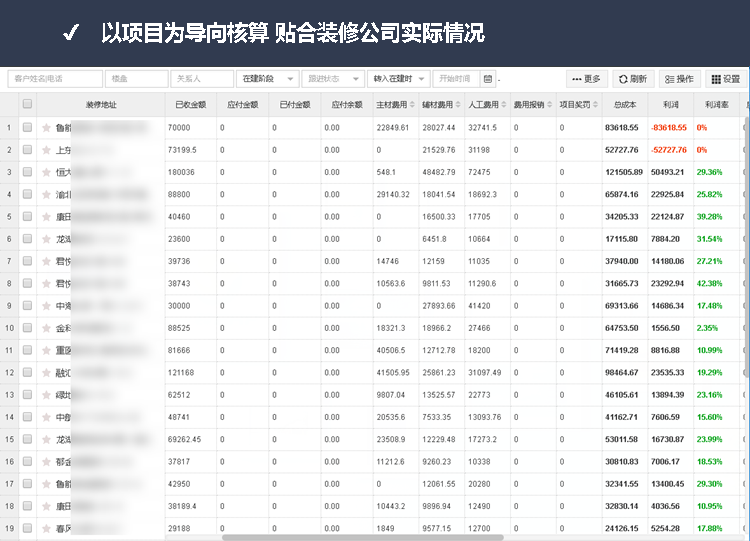Sort by 人工费用 using its sort arrows
The height and width of the screenshot is (541, 750).
504,104
